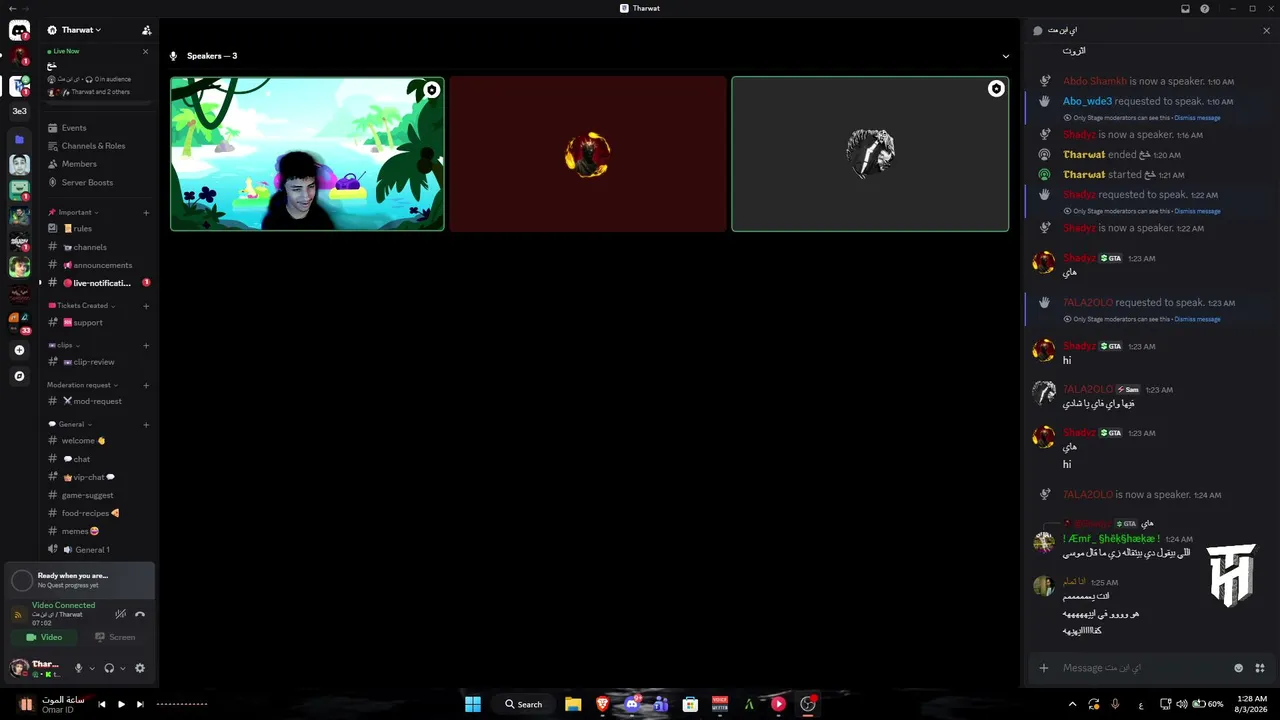Add channel to Moderation request category
The height and width of the screenshot is (720, 1280).
(x=146, y=385)
